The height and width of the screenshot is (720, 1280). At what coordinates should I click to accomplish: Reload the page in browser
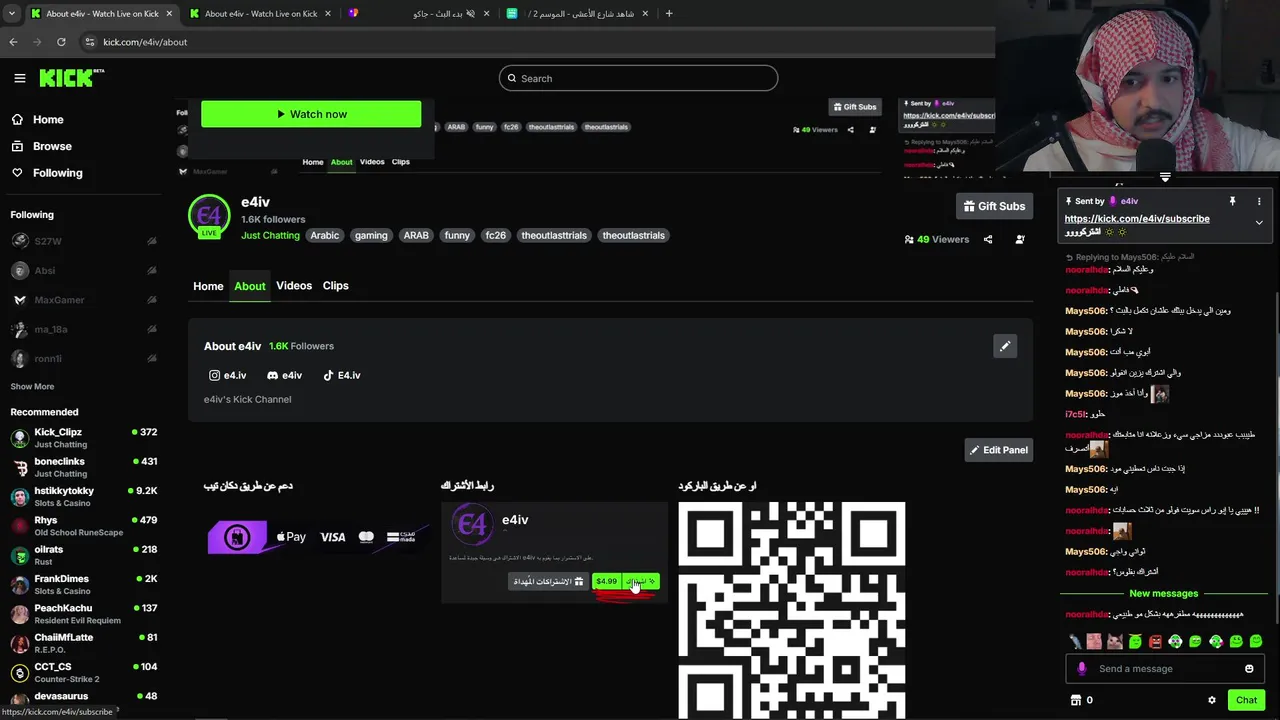pyautogui.click(x=61, y=42)
